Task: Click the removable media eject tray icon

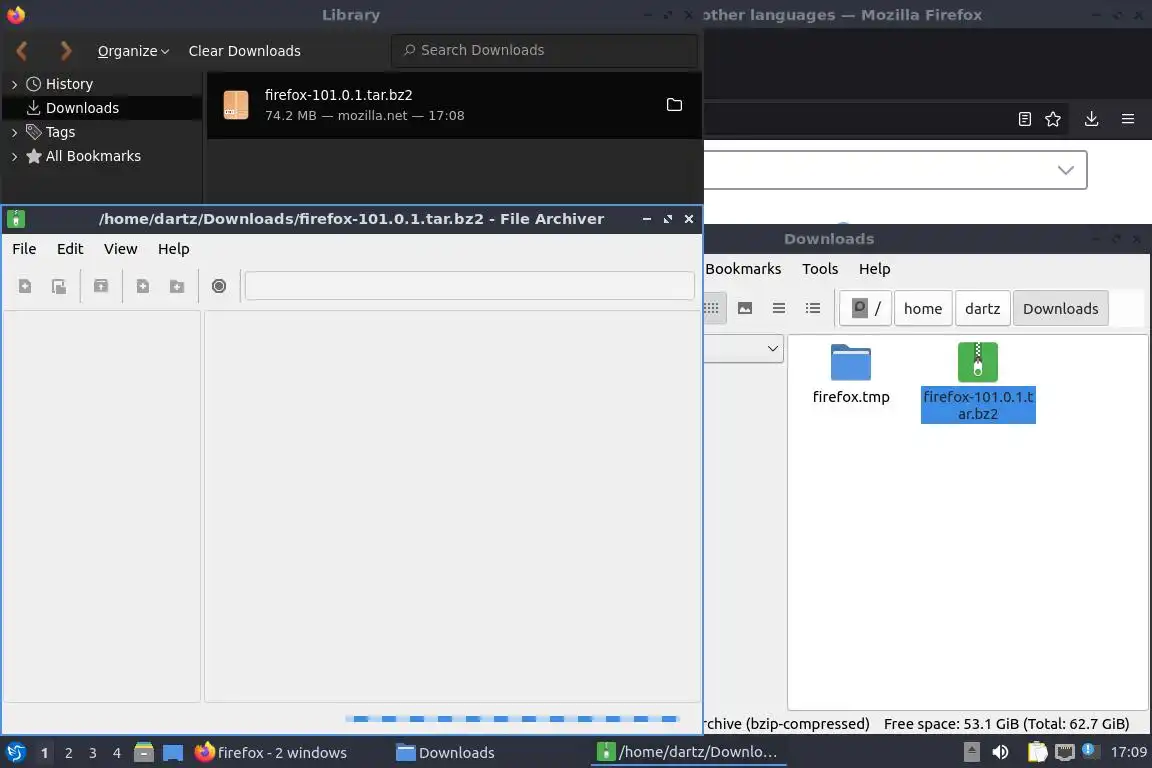Action: [971, 752]
